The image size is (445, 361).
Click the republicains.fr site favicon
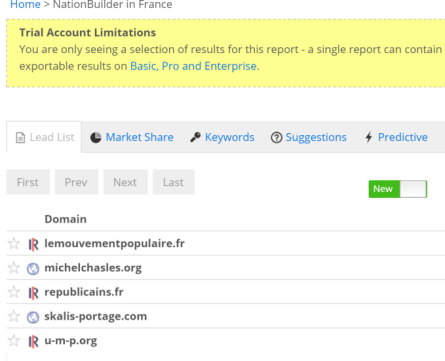click(x=33, y=293)
